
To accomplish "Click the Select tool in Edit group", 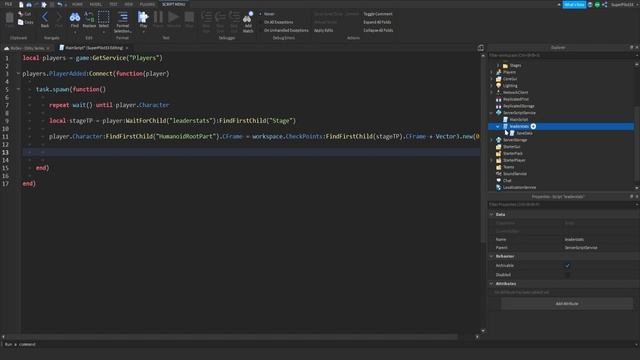I will click(104, 17).
